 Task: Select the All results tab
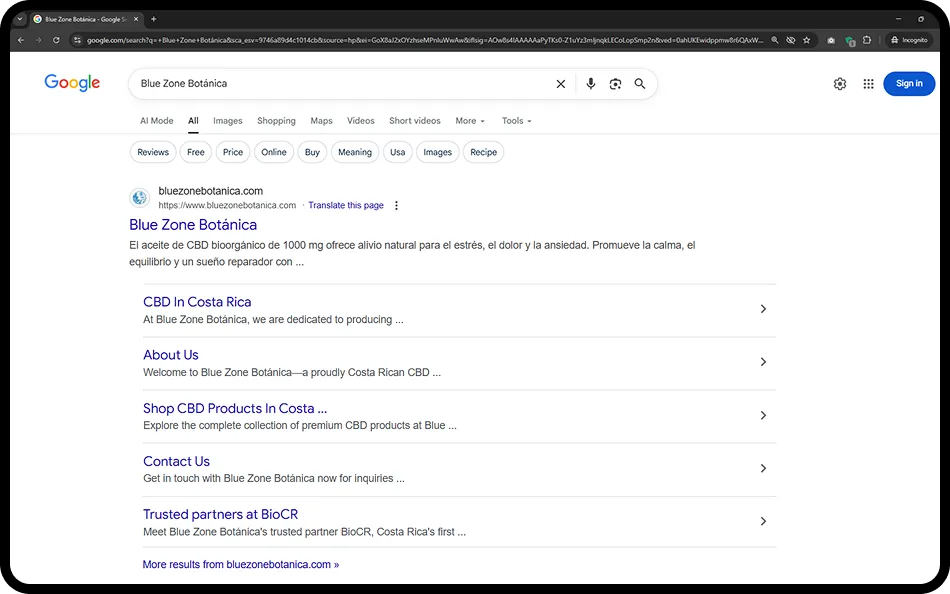pyautogui.click(x=193, y=121)
